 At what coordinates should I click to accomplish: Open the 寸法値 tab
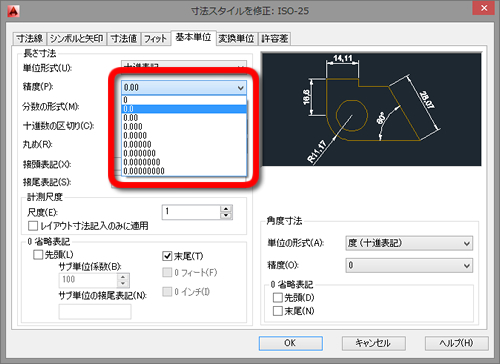[124, 39]
